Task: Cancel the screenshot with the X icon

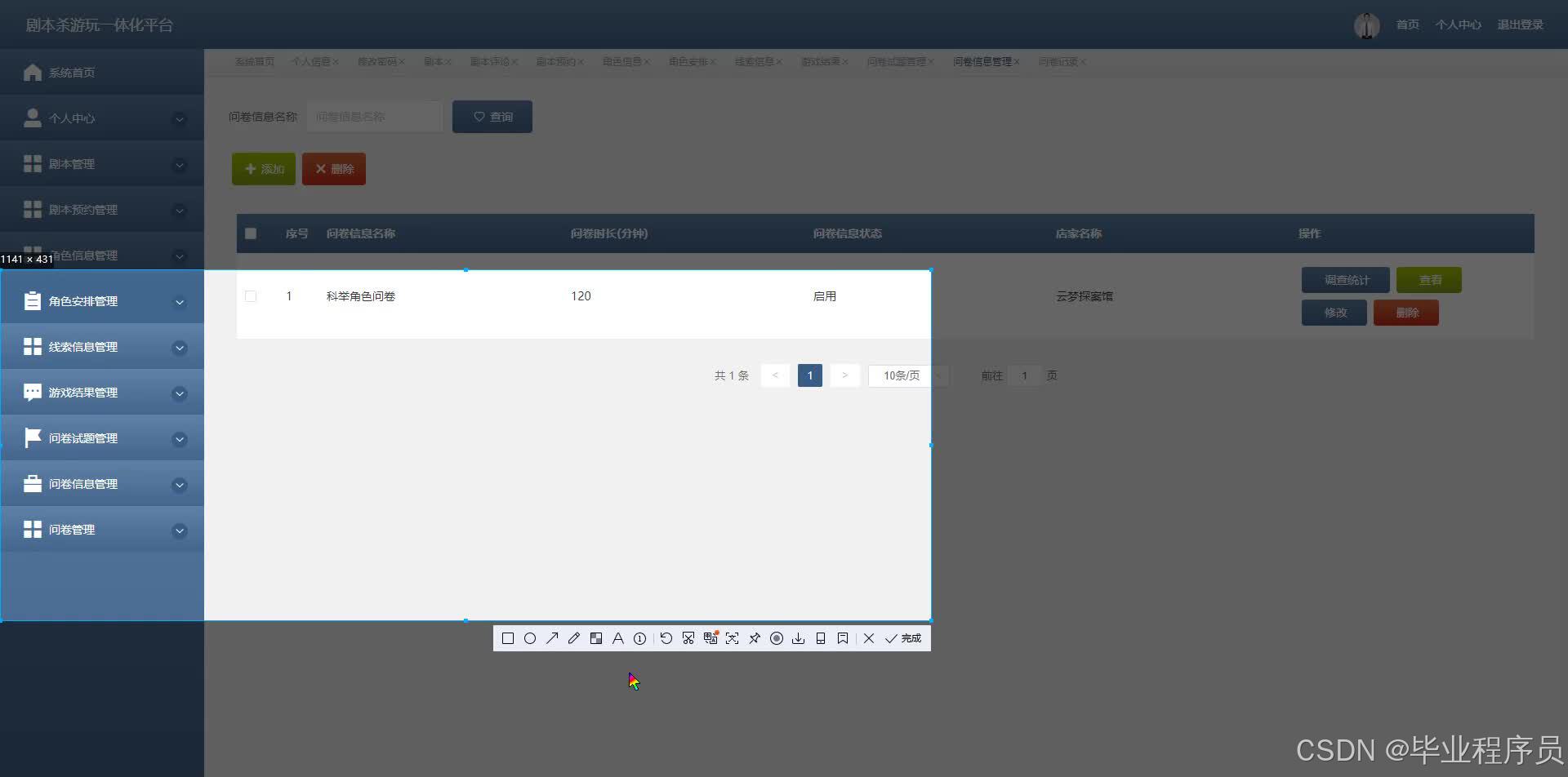Action: click(869, 638)
